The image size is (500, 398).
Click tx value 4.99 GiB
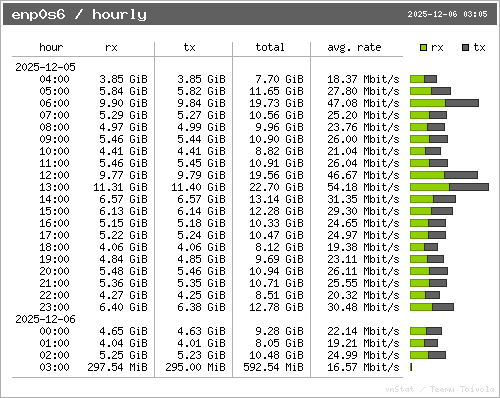click(x=201, y=127)
